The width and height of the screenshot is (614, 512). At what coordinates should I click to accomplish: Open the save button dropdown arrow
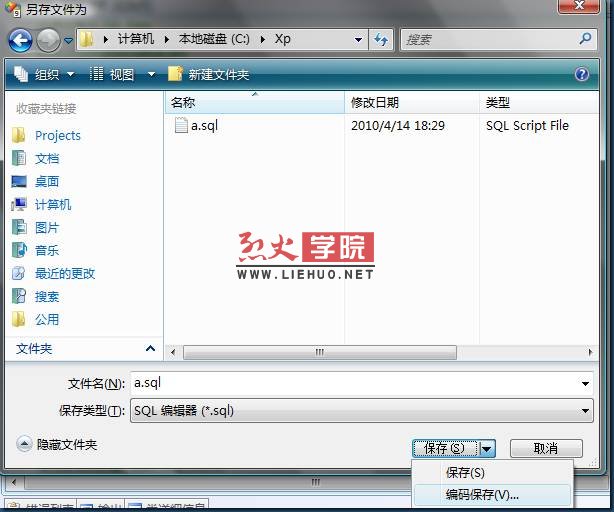[x=488, y=449]
